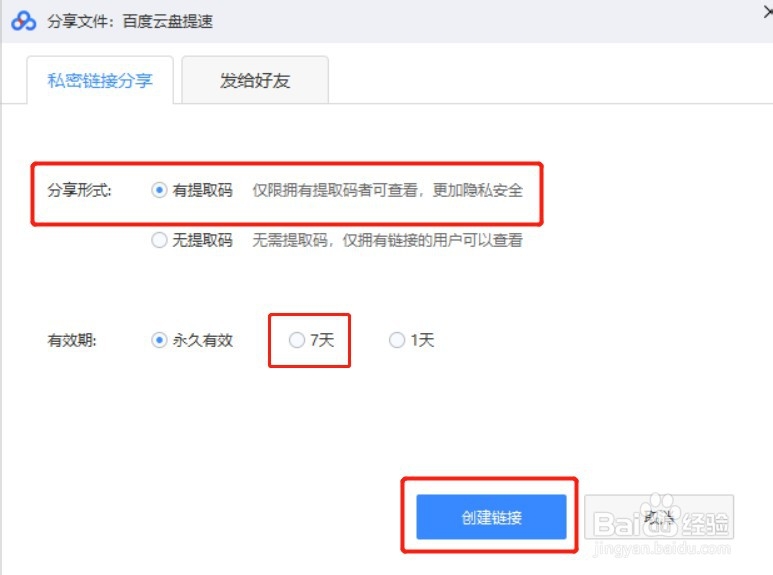The width and height of the screenshot is (773, 575).
Task: Click the 有效期 label
Action: click(72, 340)
